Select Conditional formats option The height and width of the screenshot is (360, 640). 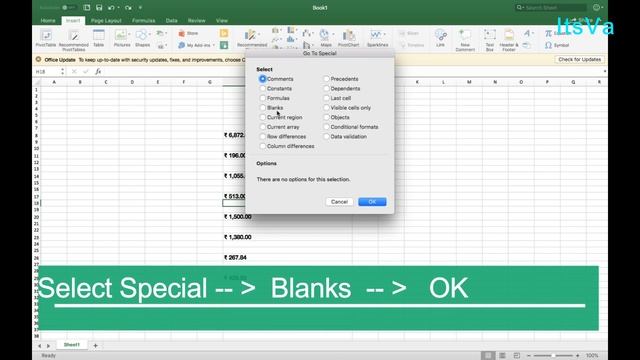coord(326,127)
